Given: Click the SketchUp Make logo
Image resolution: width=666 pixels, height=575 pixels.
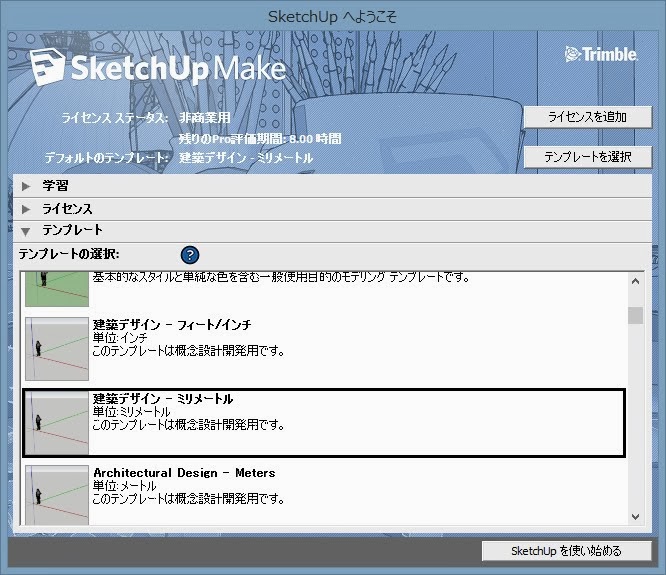Looking at the screenshot, I should (158, 67).
